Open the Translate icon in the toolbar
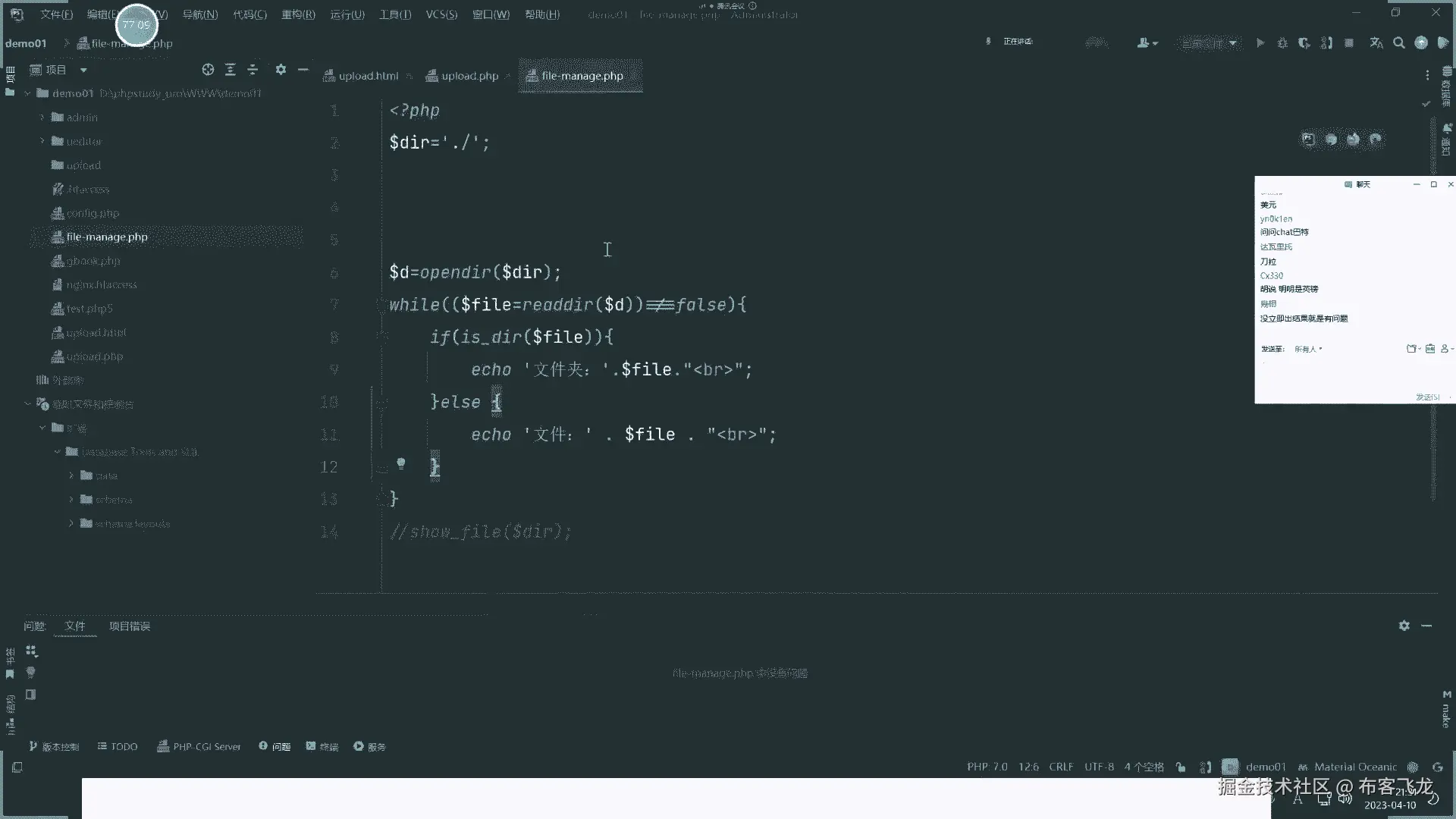The image size is (1456, 819). [1376, 43]
